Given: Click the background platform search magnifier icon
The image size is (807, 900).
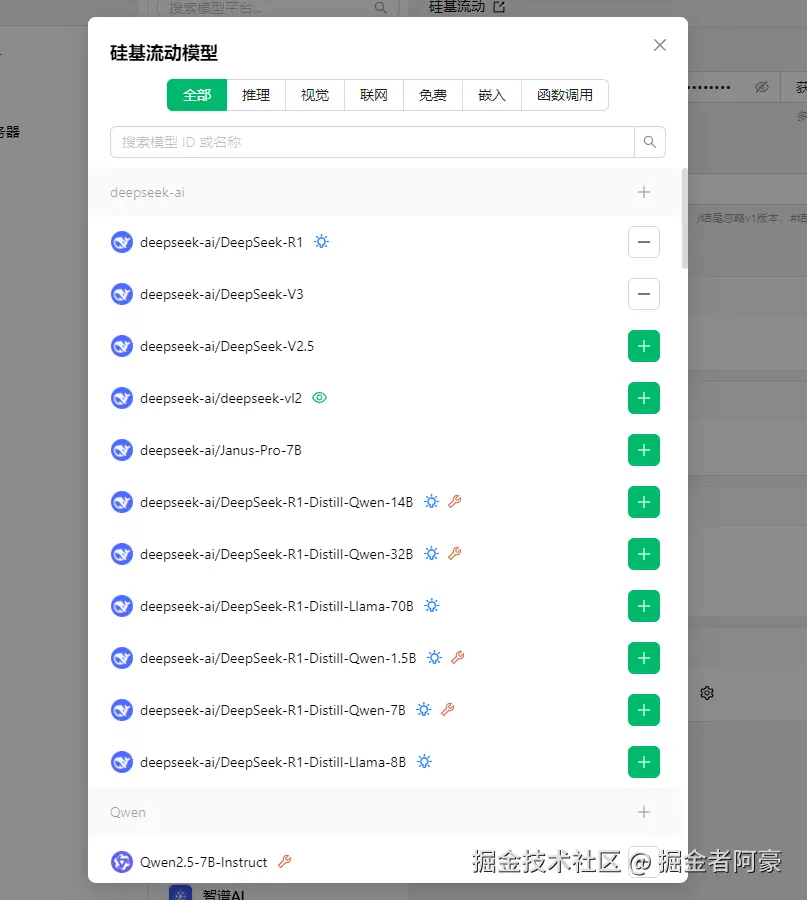Looking at the screenshot, I should pos(381,7).
